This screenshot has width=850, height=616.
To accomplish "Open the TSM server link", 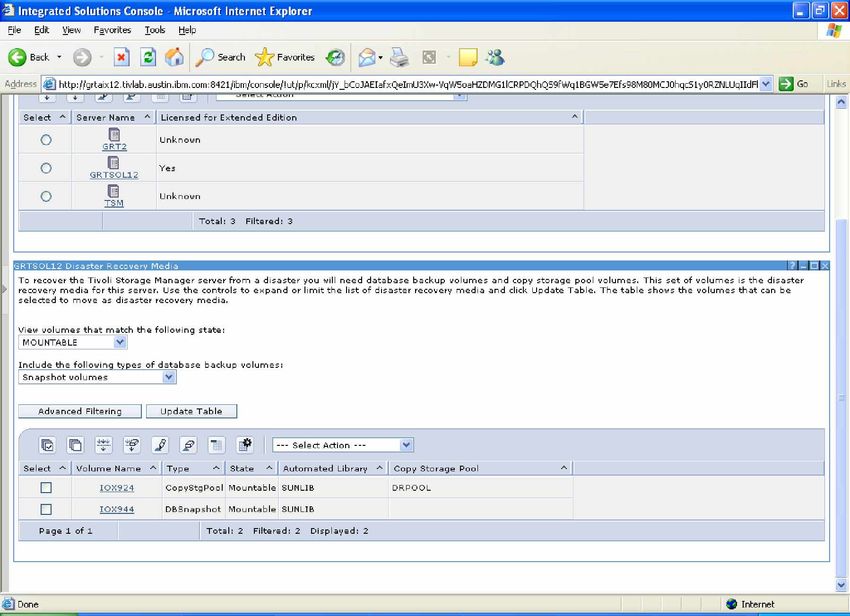I will (114, 203).
